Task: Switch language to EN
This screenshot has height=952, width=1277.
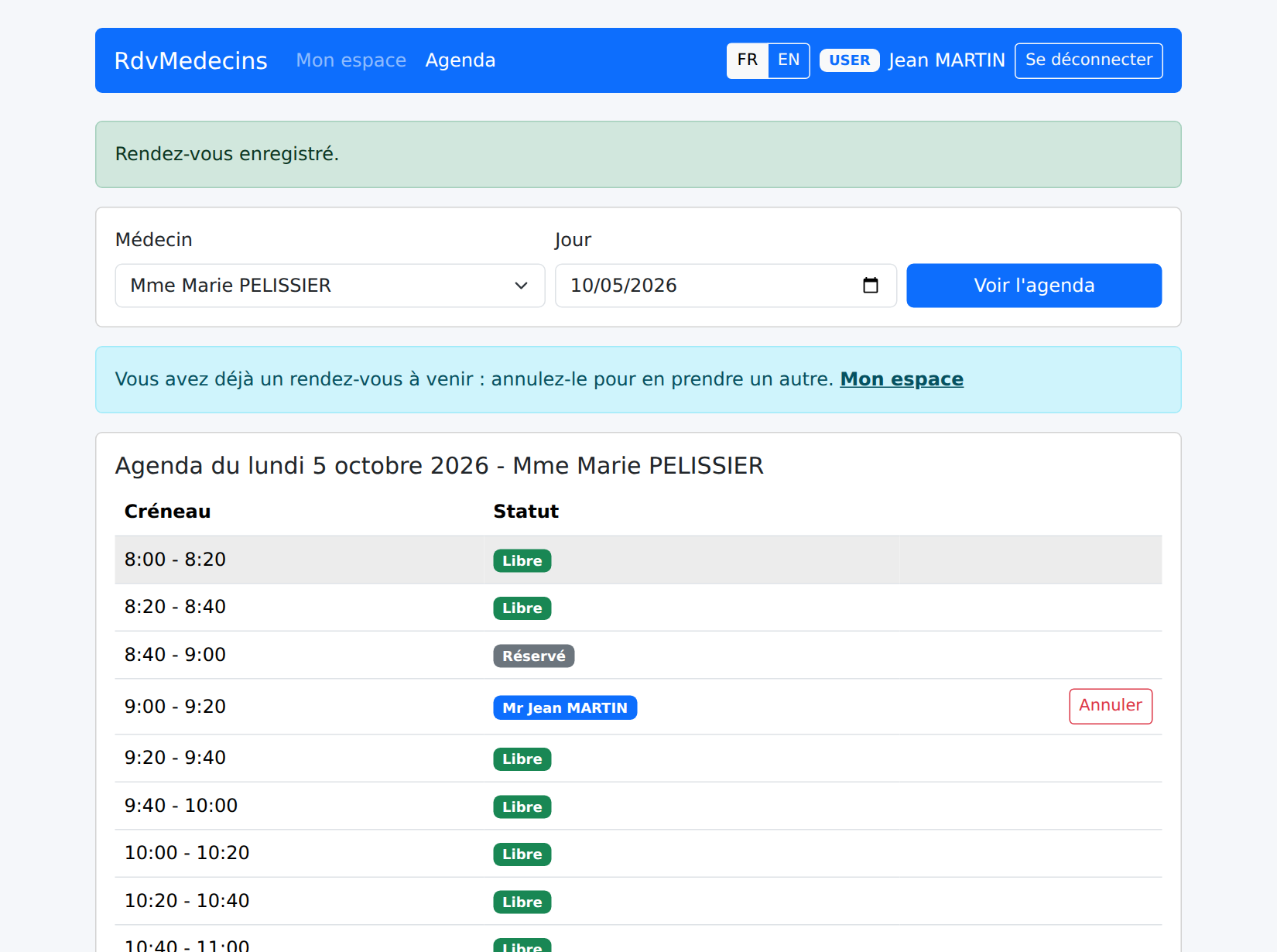Action: [789, 60]
